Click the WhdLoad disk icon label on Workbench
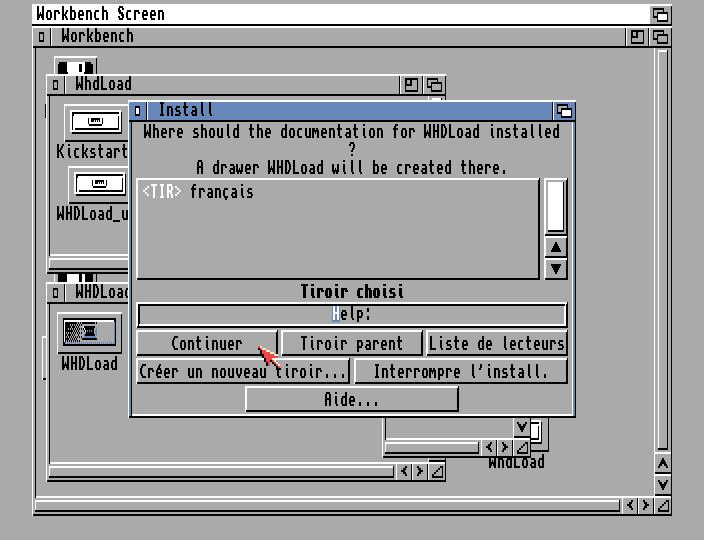This screenshot has height=540, width=704. tap(516, 462)
